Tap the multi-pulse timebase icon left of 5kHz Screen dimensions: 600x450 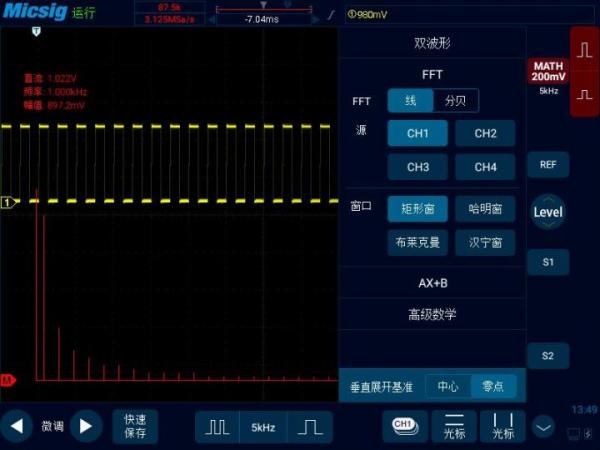coord(217,427)
